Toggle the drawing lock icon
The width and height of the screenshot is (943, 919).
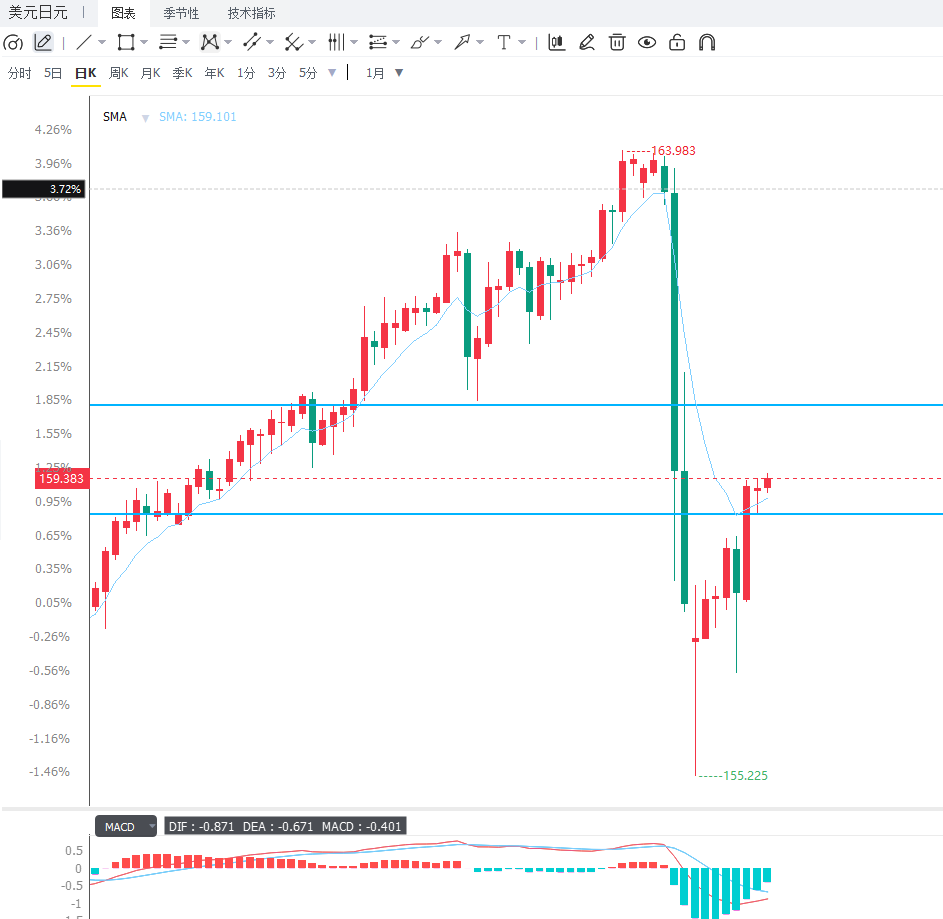coord(677,43)
